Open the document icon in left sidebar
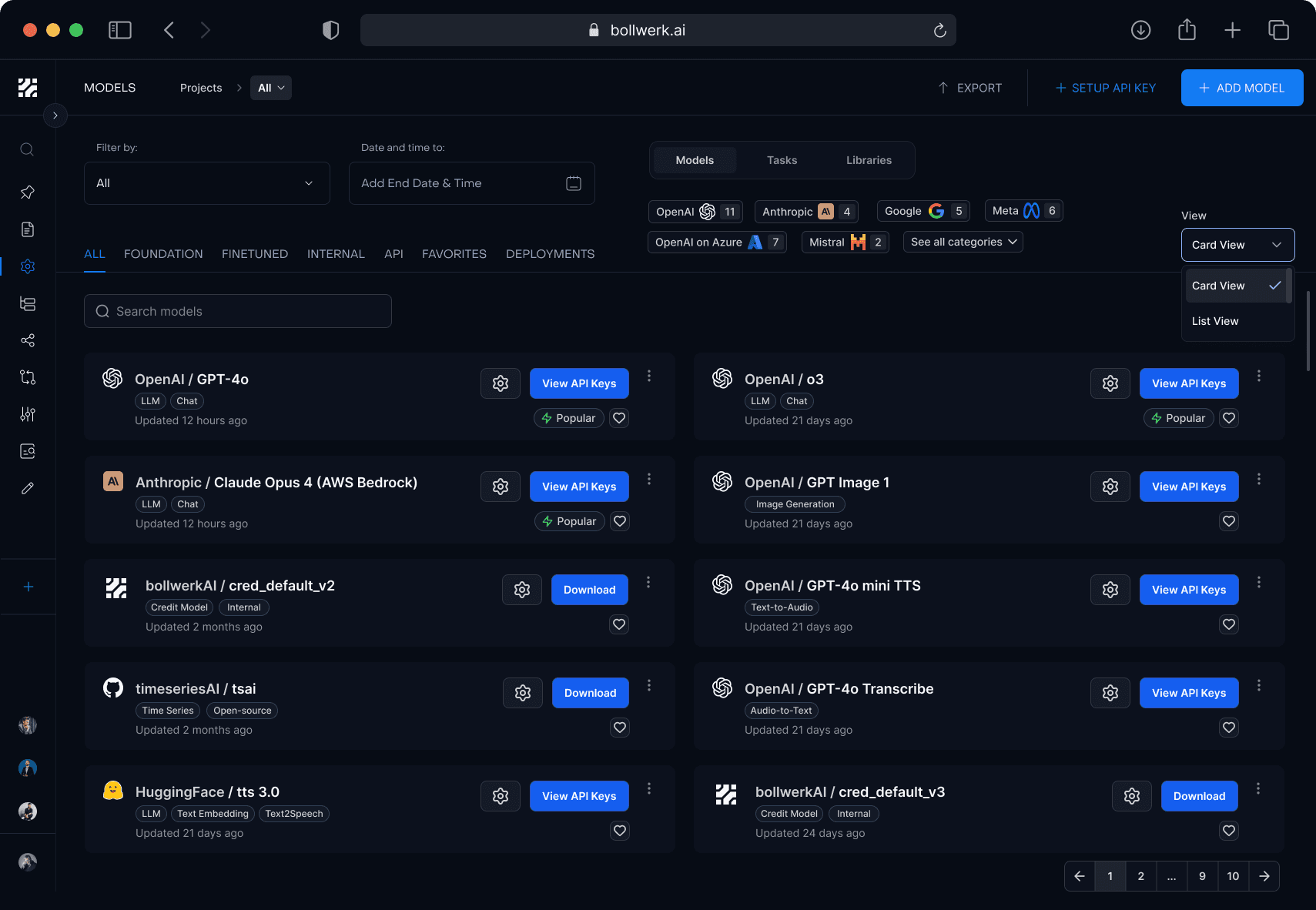Viewport: 1316px width, 910px height. pyautogui.click(x=27, y=229)
